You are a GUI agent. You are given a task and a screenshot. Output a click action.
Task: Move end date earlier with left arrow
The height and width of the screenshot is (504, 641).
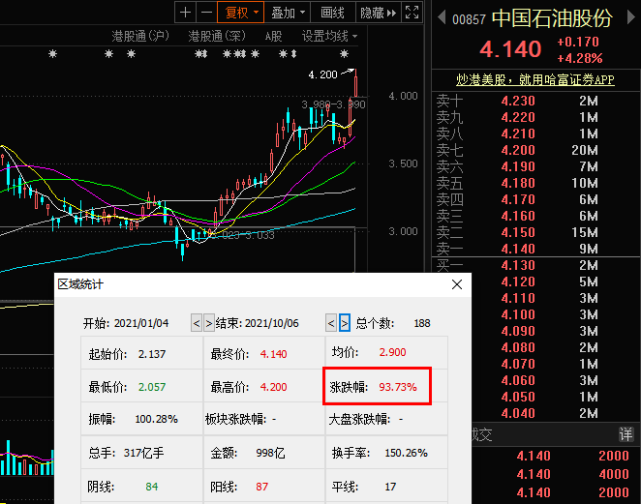coord(331,323)
